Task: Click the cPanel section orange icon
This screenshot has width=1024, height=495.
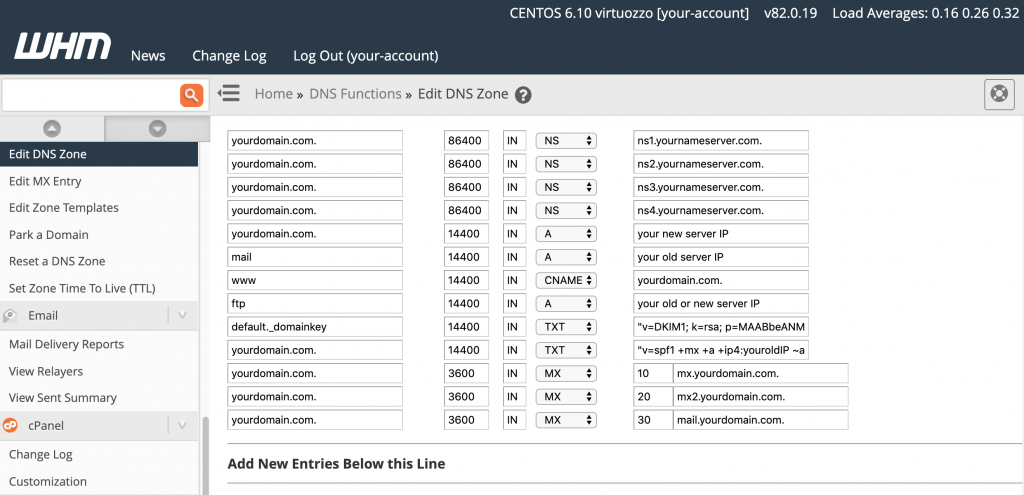Action: [10, 425]
